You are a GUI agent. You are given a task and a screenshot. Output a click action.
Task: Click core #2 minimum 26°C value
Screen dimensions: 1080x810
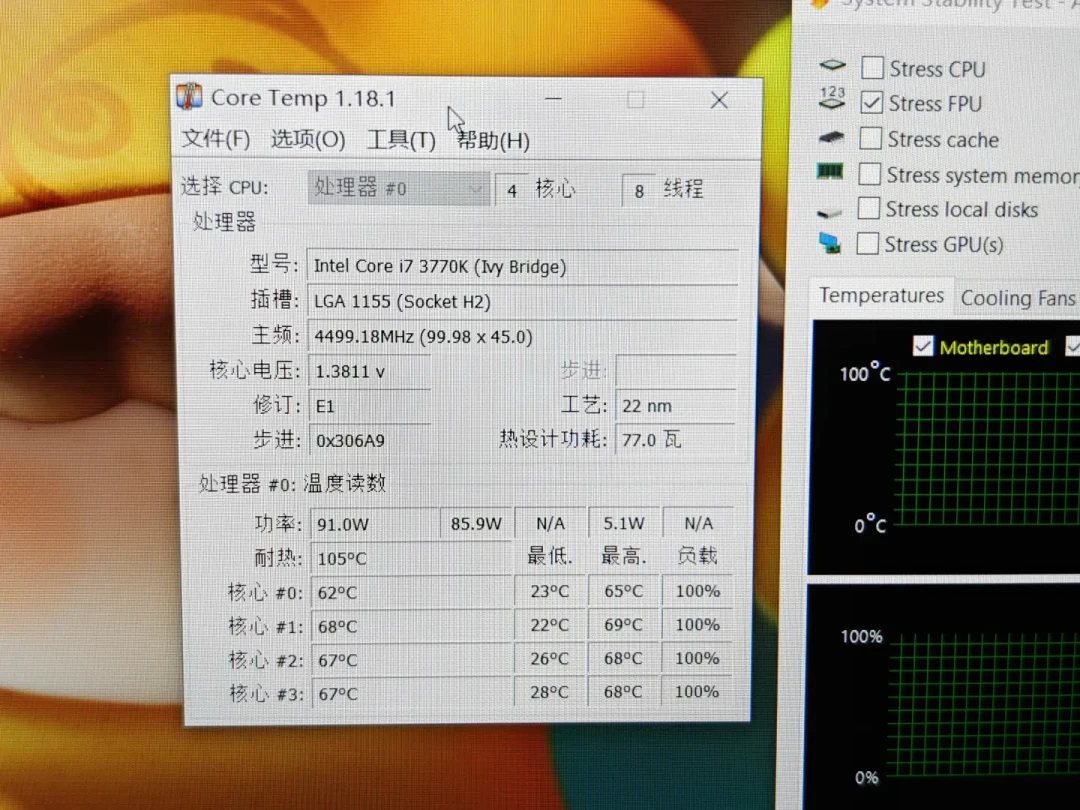coord(549,658)
